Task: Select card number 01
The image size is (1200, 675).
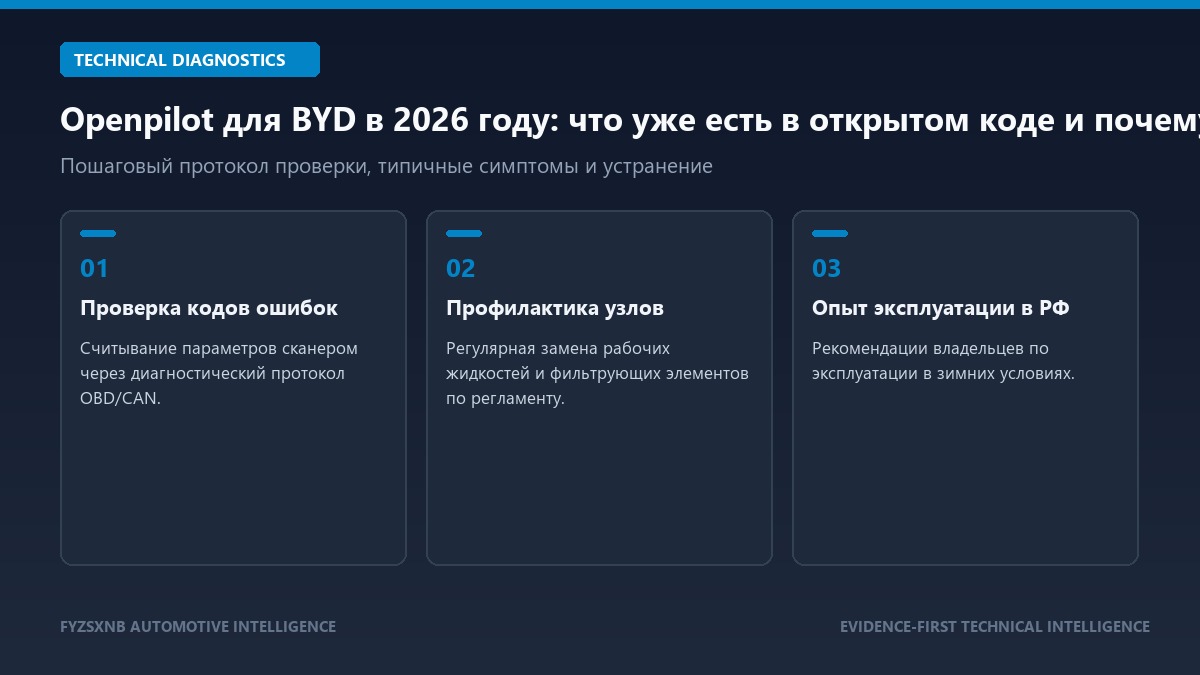Action: 94,268
